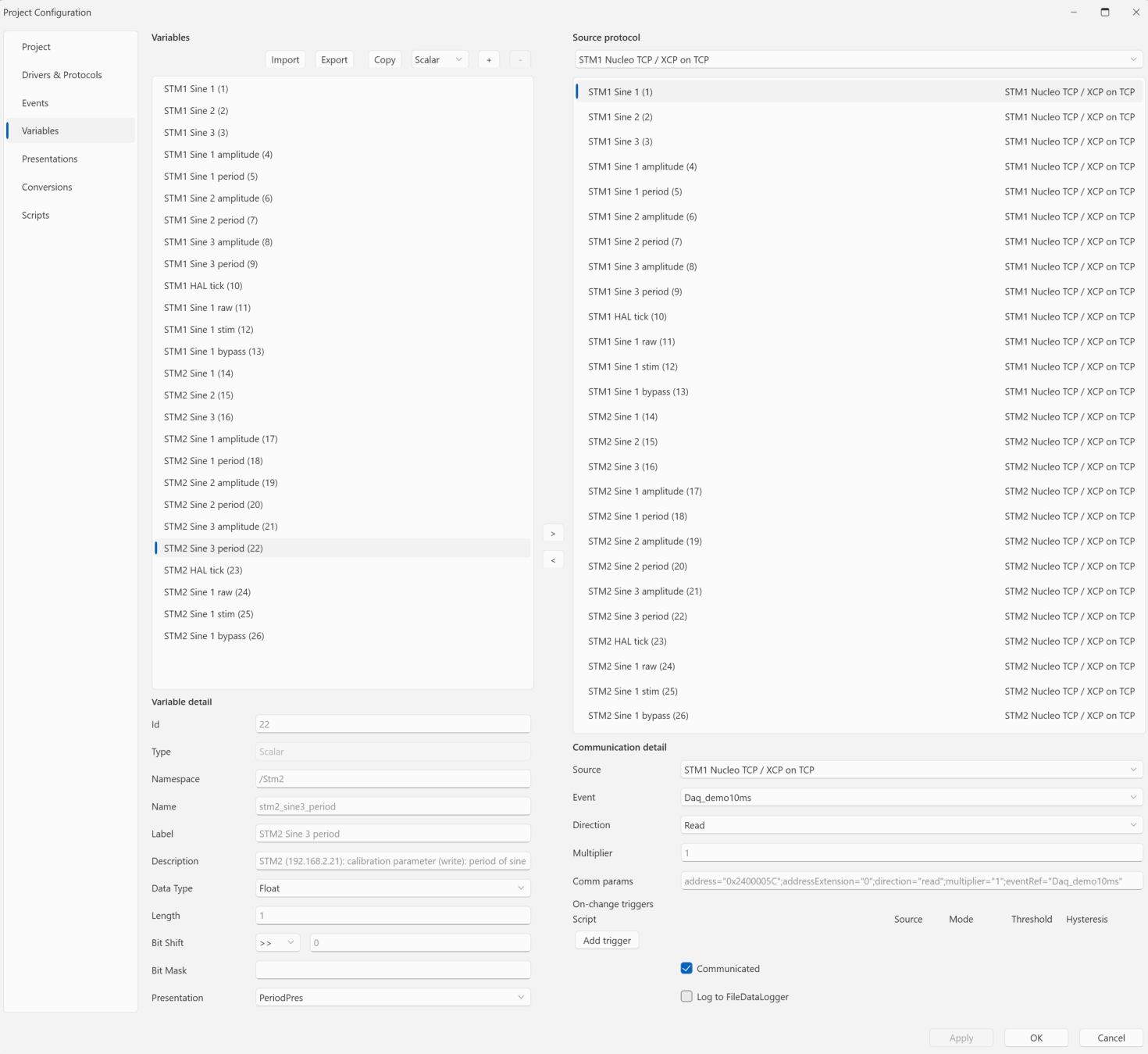Expand the Presentation dropdown
1148x1054 pixels.
[x=393, y=998]
